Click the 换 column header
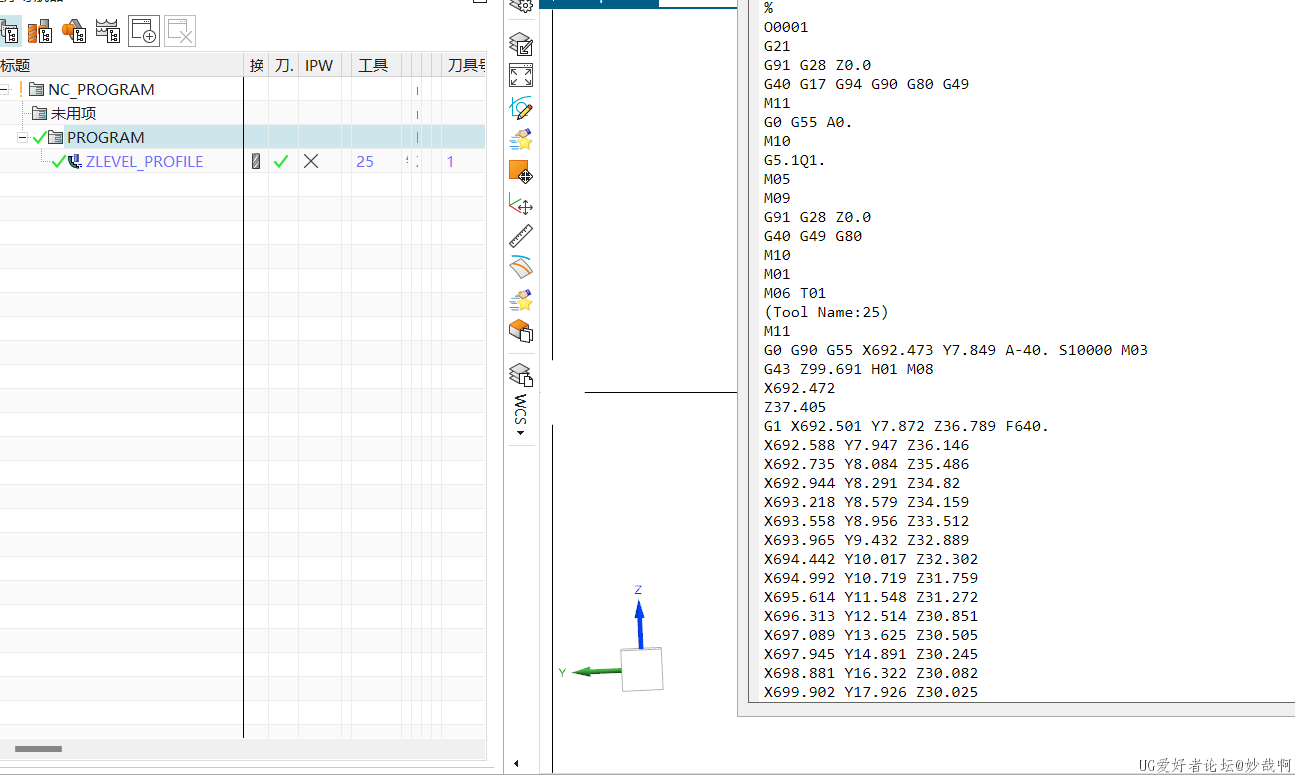Viewport: 1295px width, 777px height. (257, 65)
